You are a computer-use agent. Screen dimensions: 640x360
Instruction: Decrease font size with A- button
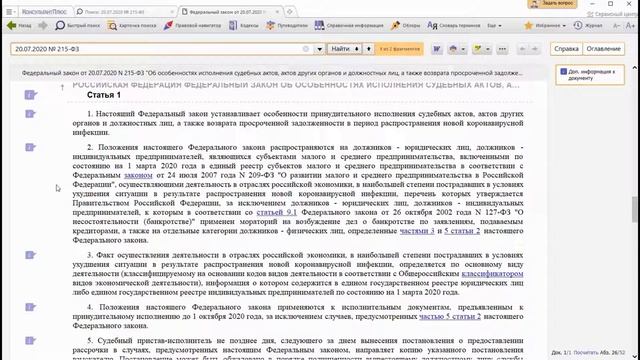click(616, 25)
